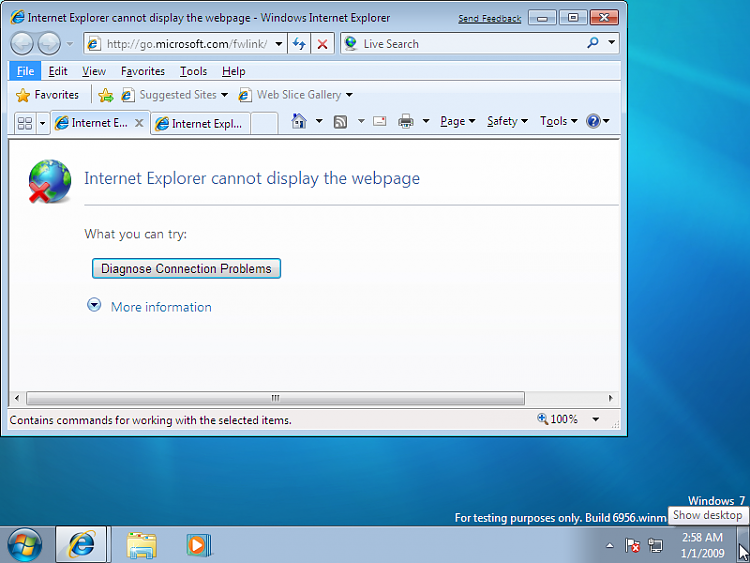Open the Safety command bar menu

(x=507, y=121)
